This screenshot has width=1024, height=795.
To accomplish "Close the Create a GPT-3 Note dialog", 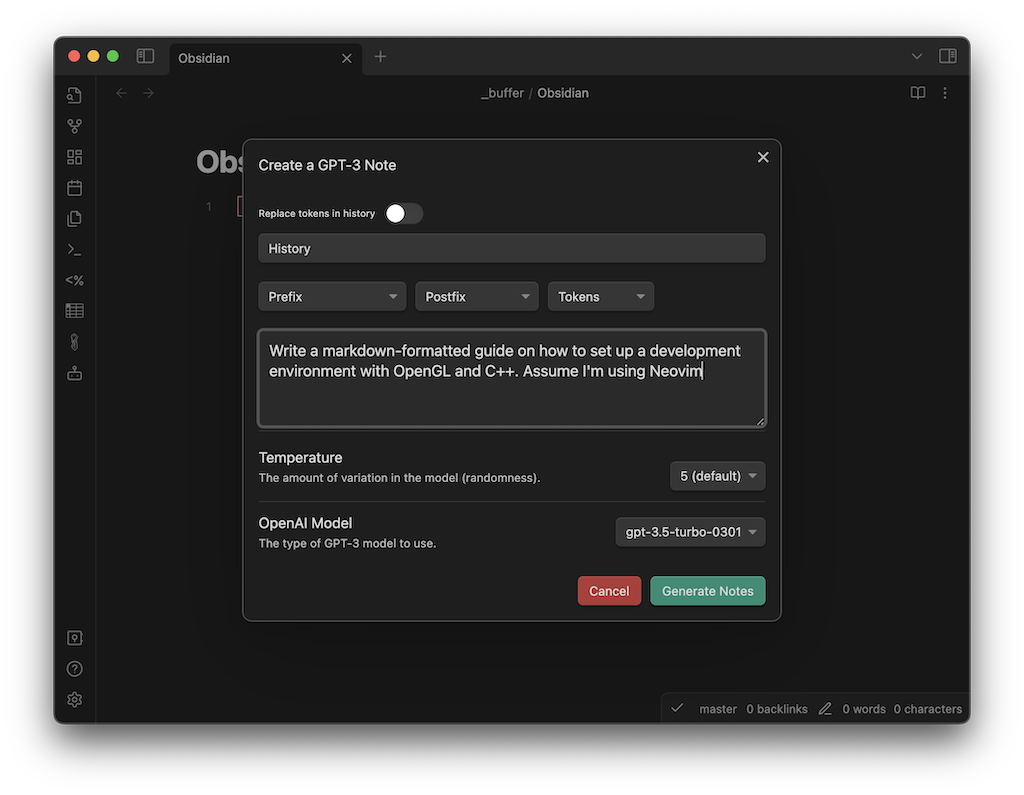I will tap(763, 157).
